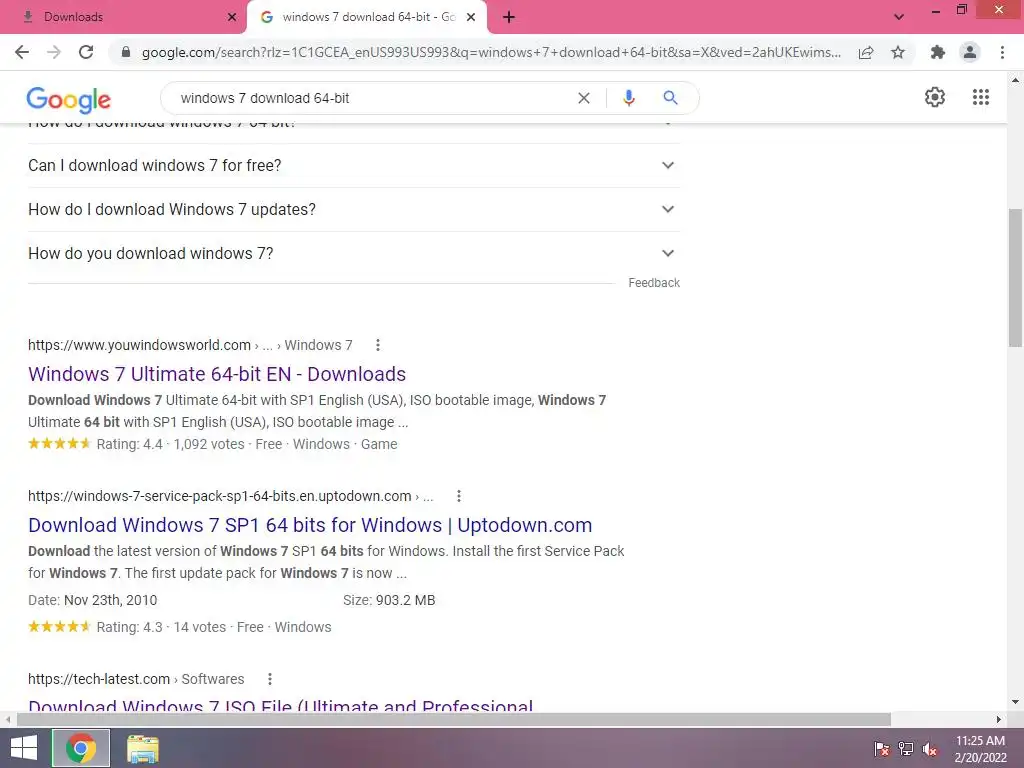
Task: Close the Downloads tab
Action: (x=232, y=18)
